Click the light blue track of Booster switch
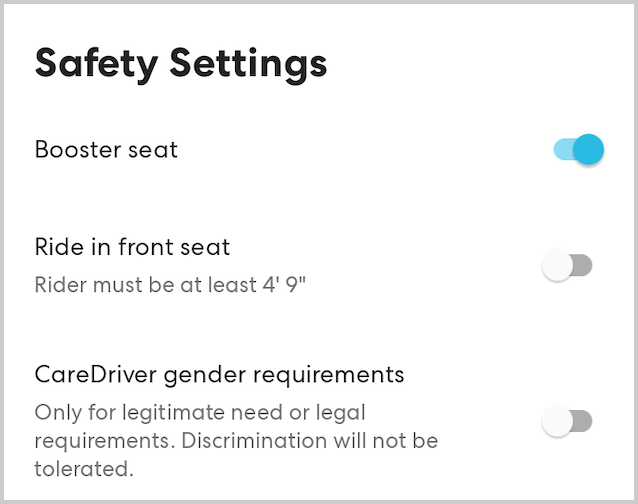This screenshot has width=638, height=504. click(562, 150)
